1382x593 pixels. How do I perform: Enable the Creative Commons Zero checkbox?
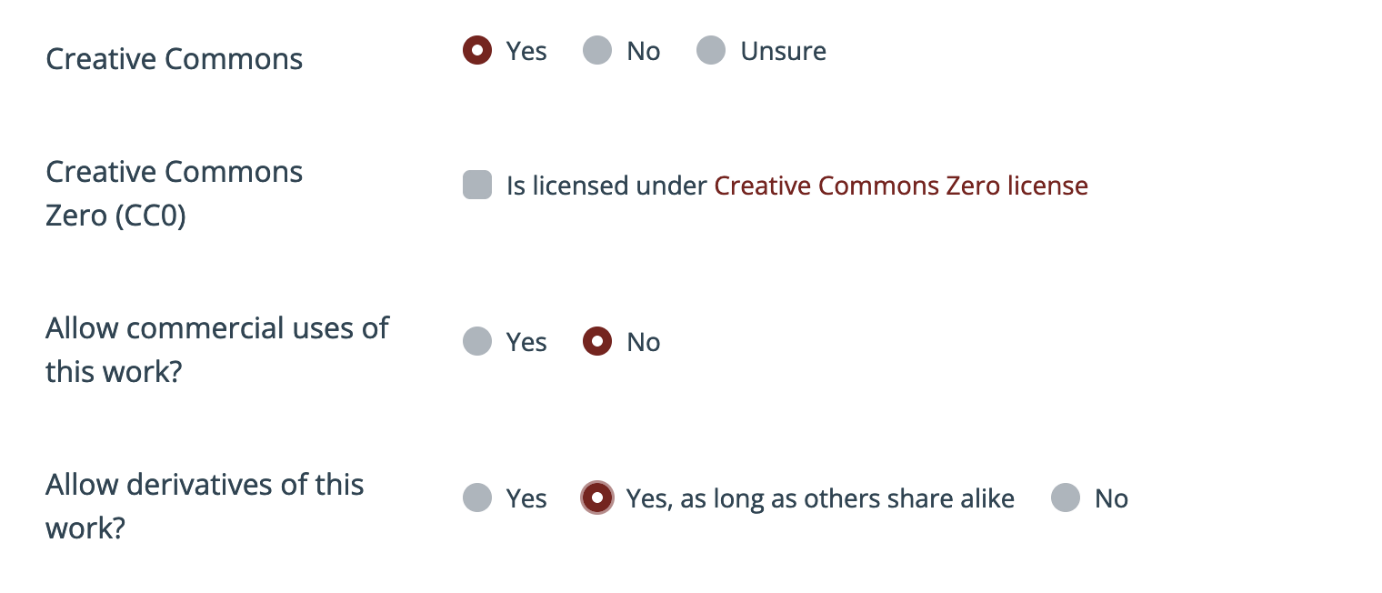[x=477, y=186]
